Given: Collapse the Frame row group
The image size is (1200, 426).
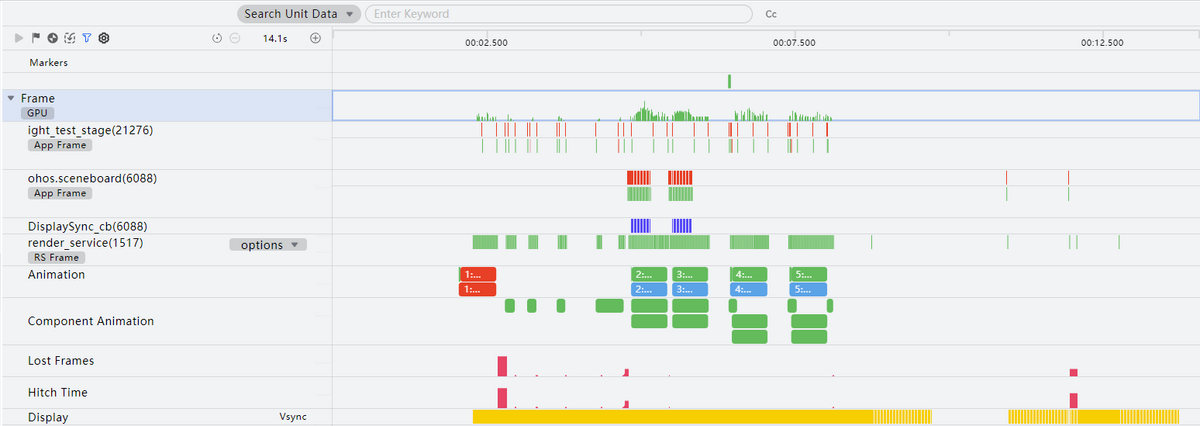Looking at the screenshot, I should [11, 99].
